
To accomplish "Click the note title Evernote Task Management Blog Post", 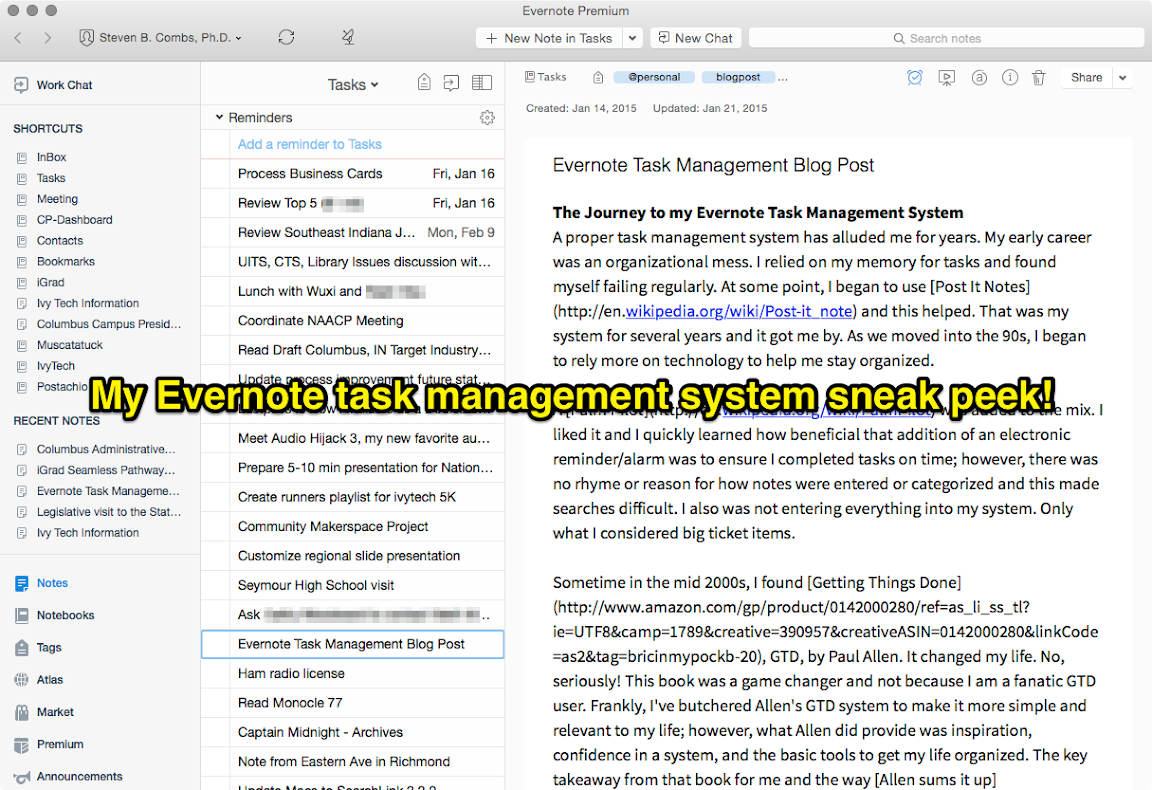I will click(713, 165).
